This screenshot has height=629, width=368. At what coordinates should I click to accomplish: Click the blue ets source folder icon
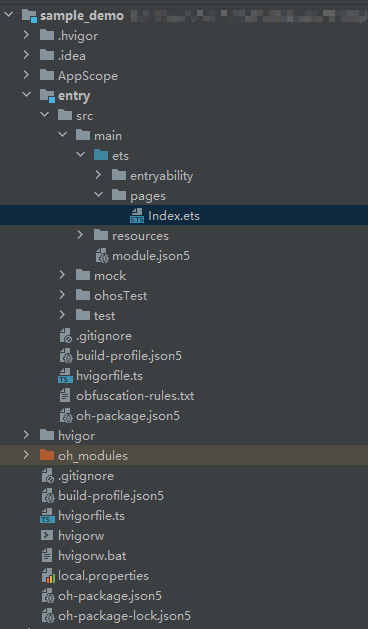click(x=101, y=155)
